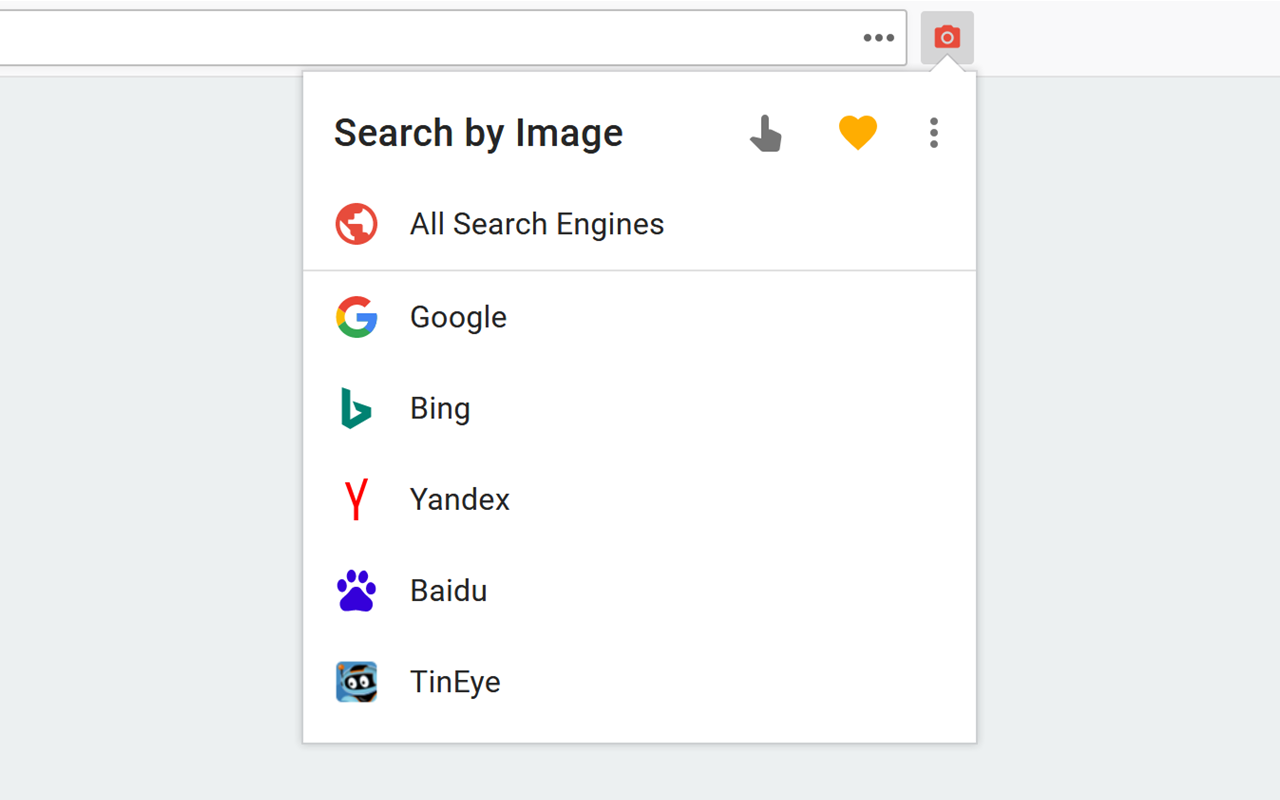Click the red globe icon
Screen dimensions: 1280x800
pos(356,224)
